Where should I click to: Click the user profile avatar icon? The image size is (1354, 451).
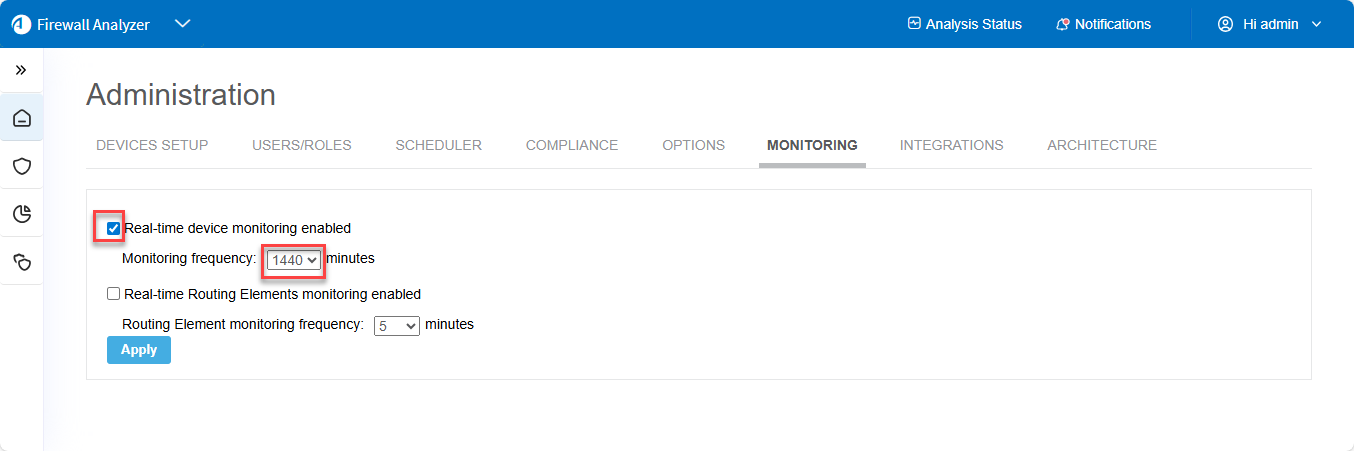(1225, 24)
